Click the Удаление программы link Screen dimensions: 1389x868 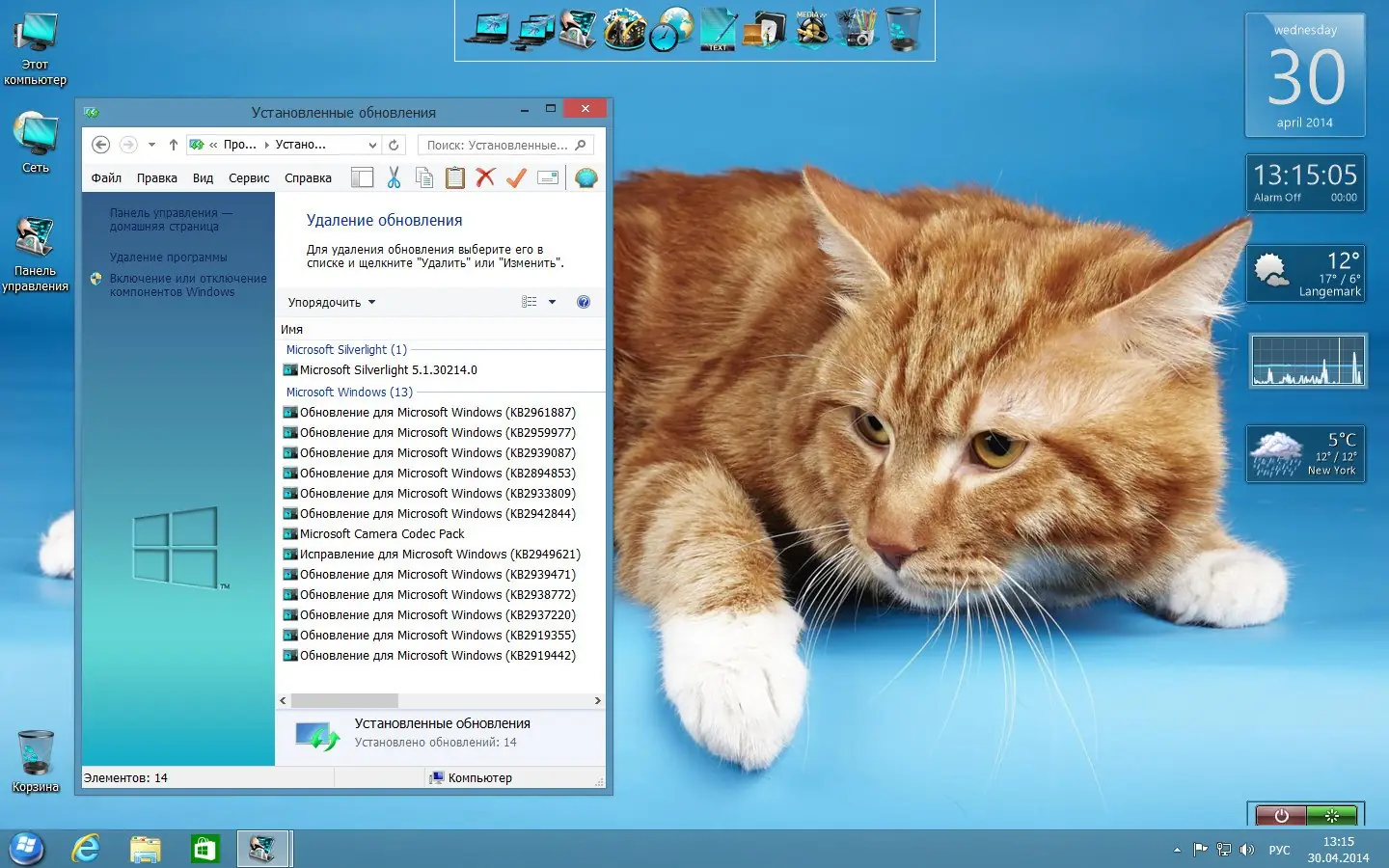click(x=169, y=258)
